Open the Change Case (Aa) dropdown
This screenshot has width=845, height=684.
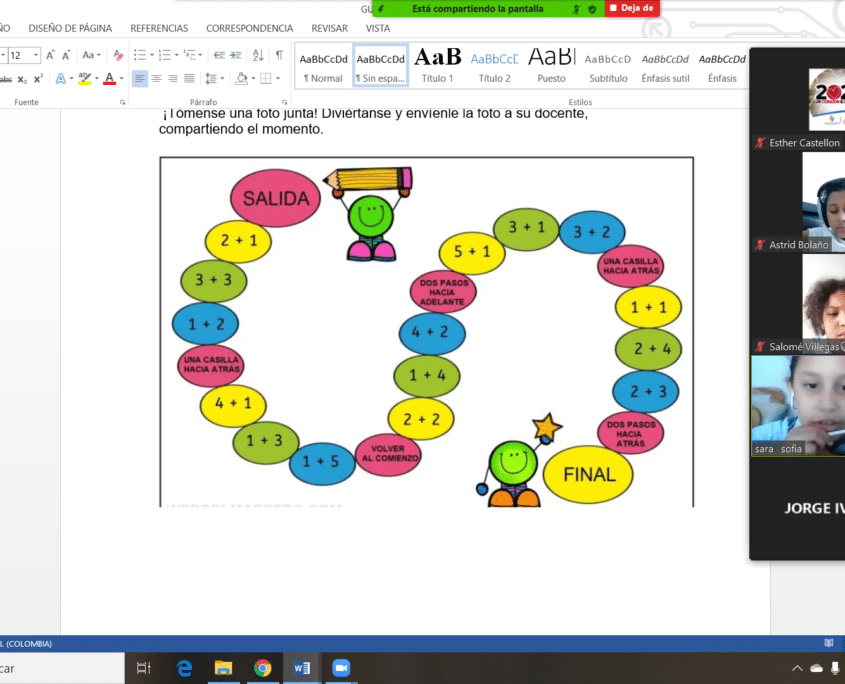91,55
